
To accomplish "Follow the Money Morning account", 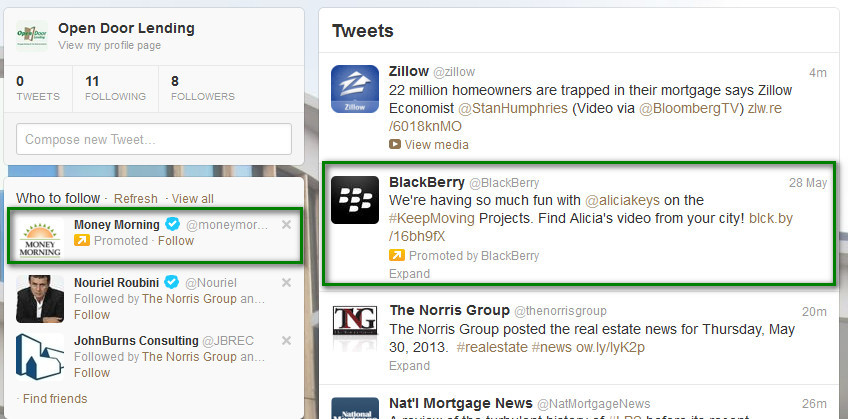I will [176, 241].
